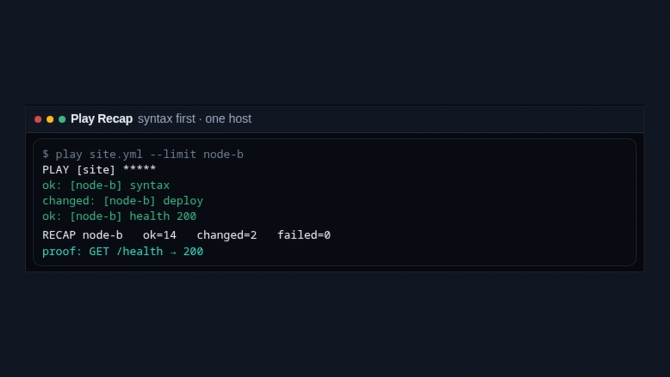
Task: Click the "changed=2" recap value
Action: pyautogui.click(x=227, y=235)
